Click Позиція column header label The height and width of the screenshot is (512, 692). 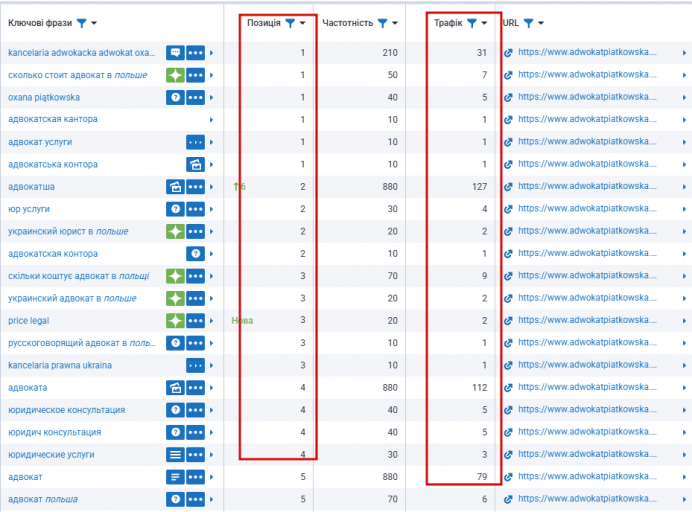pyautogui.click(x=263, y=23)
